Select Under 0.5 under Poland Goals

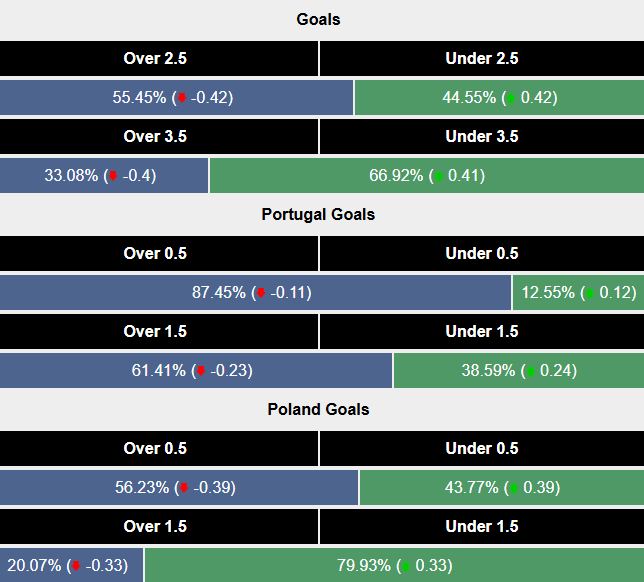pyautogui.click(x=481, y=449)
